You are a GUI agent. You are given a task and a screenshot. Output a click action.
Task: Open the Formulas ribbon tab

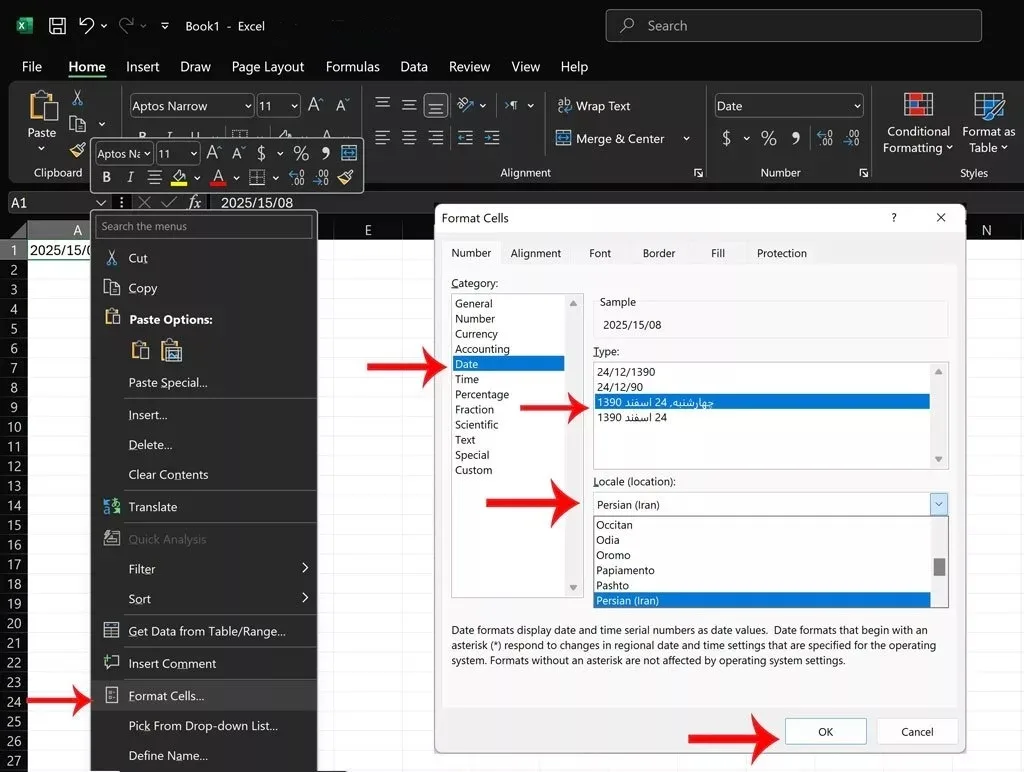(353, 67)
